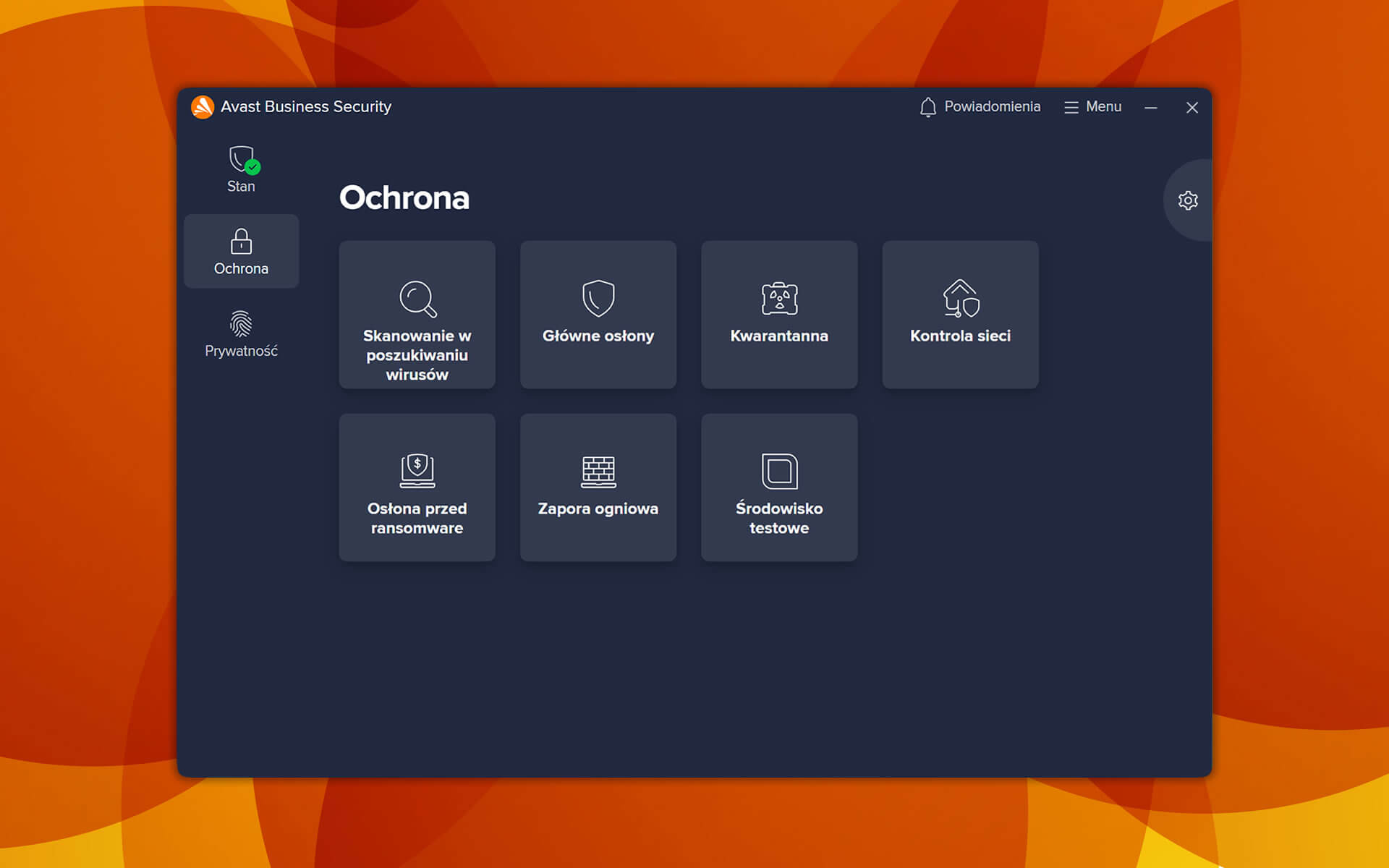
Task: Click the "Kontrola sieci" text label
Action: click(960, 336)
